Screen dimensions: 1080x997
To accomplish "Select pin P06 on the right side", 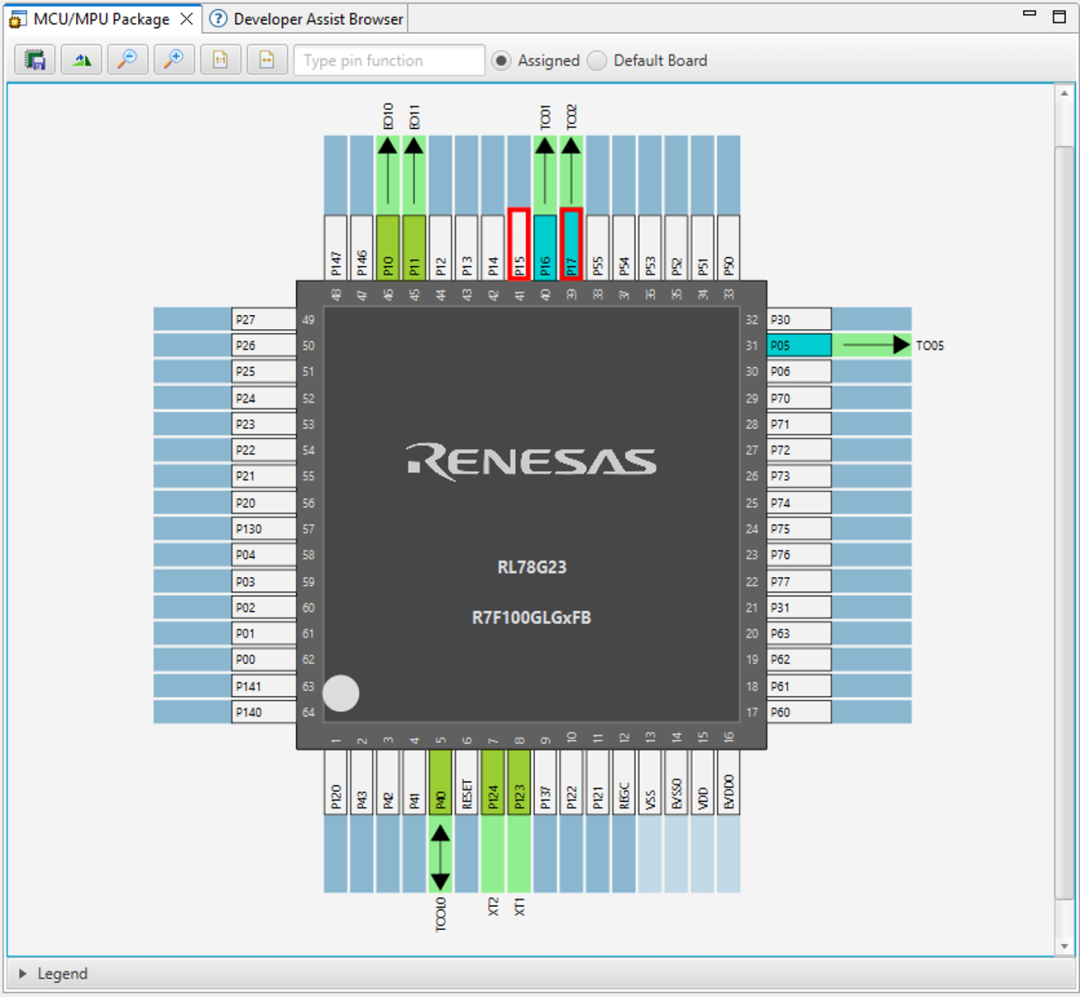I will [x=799, y=371].
